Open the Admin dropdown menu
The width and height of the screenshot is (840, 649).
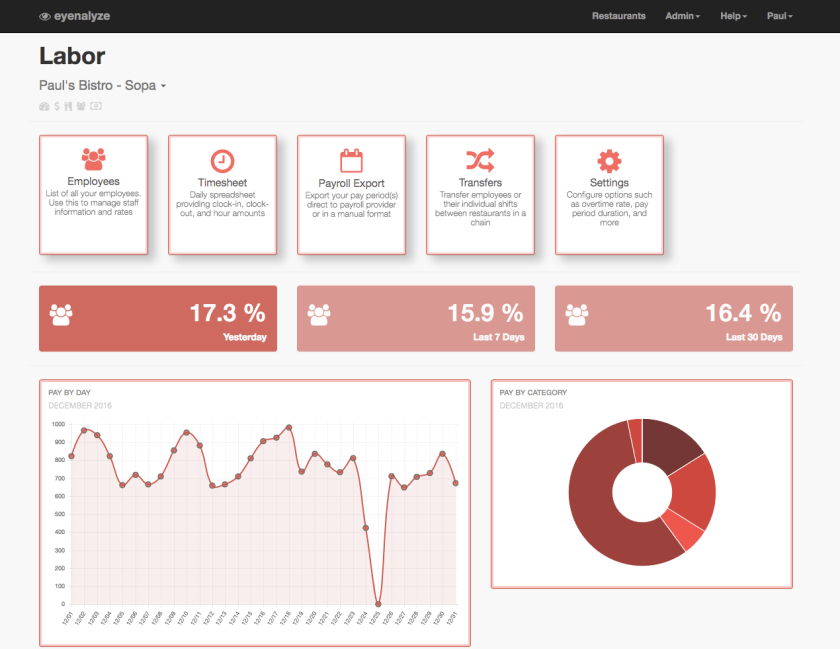click(x=682, y=15)
